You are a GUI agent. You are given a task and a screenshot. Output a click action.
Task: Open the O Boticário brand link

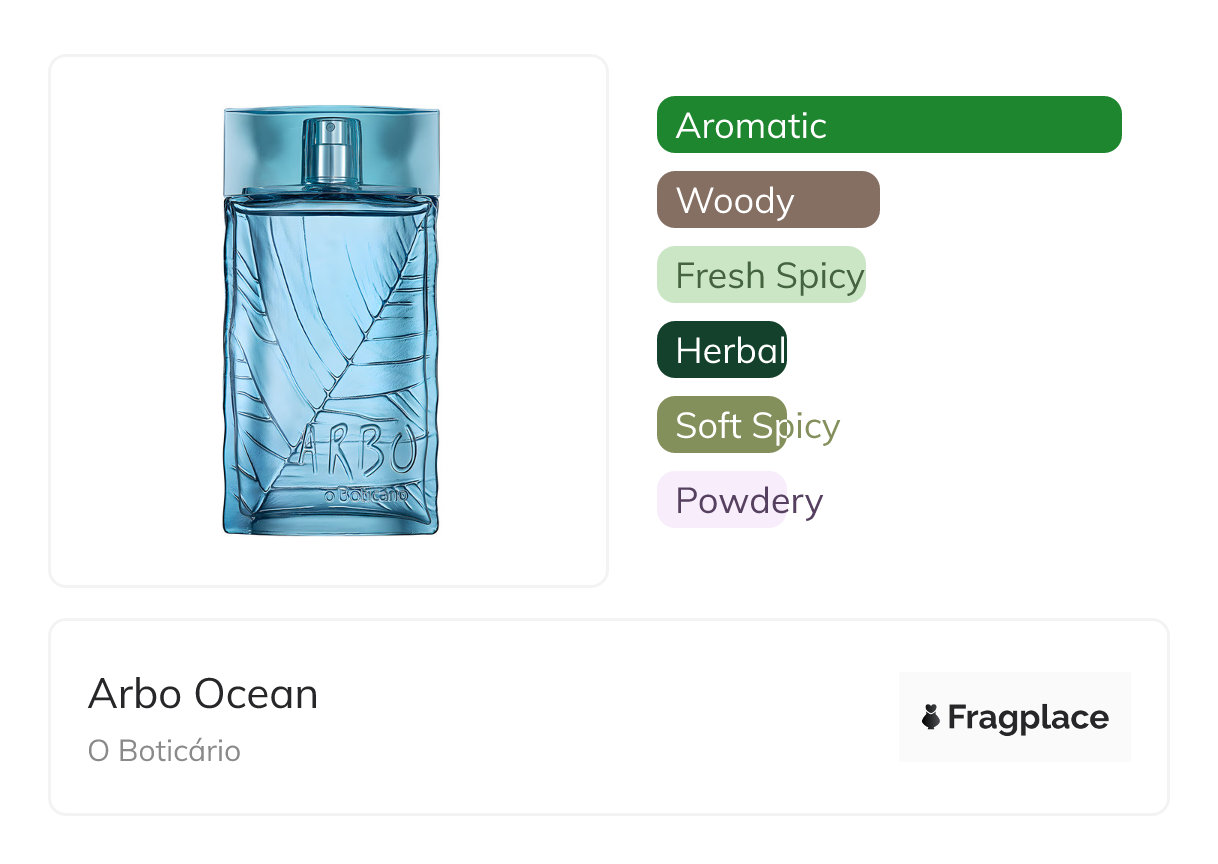(x=164, y=751)
